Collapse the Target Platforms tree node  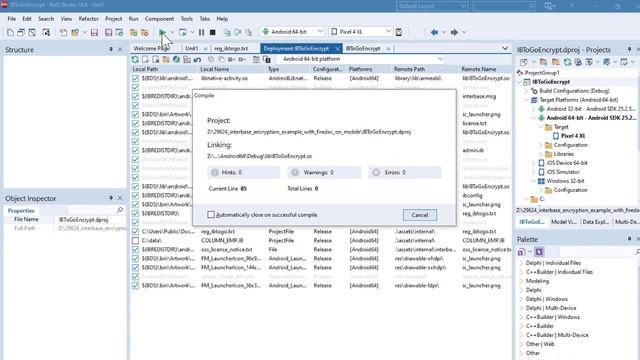tap(527, 100)
